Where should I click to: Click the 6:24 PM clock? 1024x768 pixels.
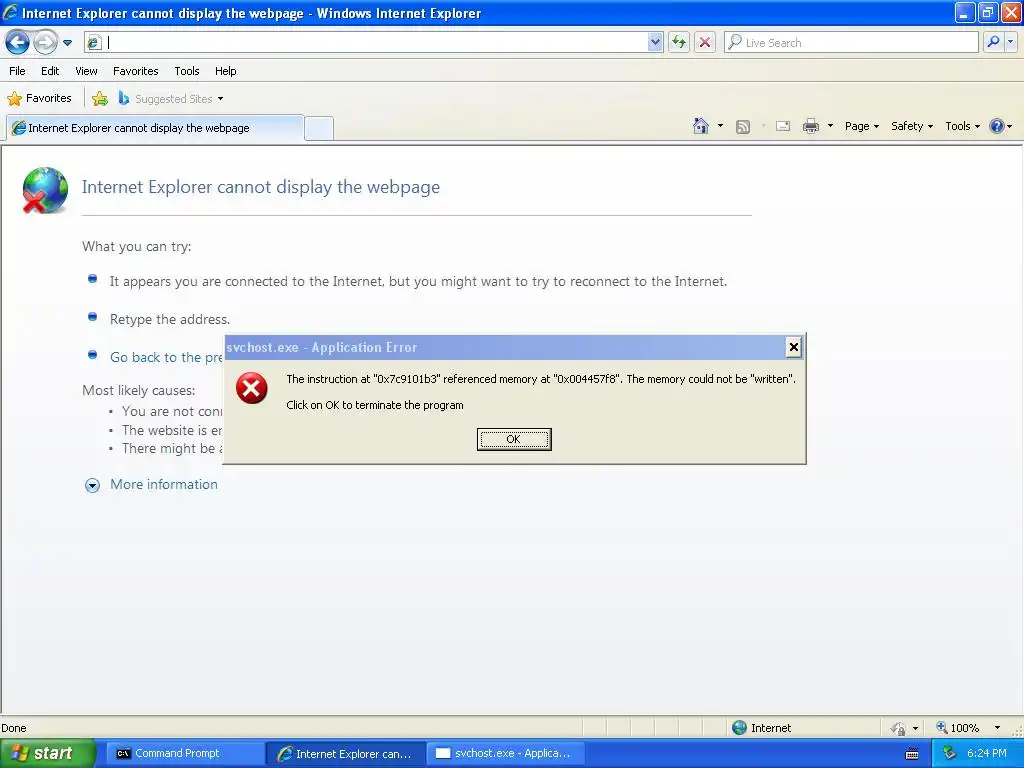click(986, 753)
